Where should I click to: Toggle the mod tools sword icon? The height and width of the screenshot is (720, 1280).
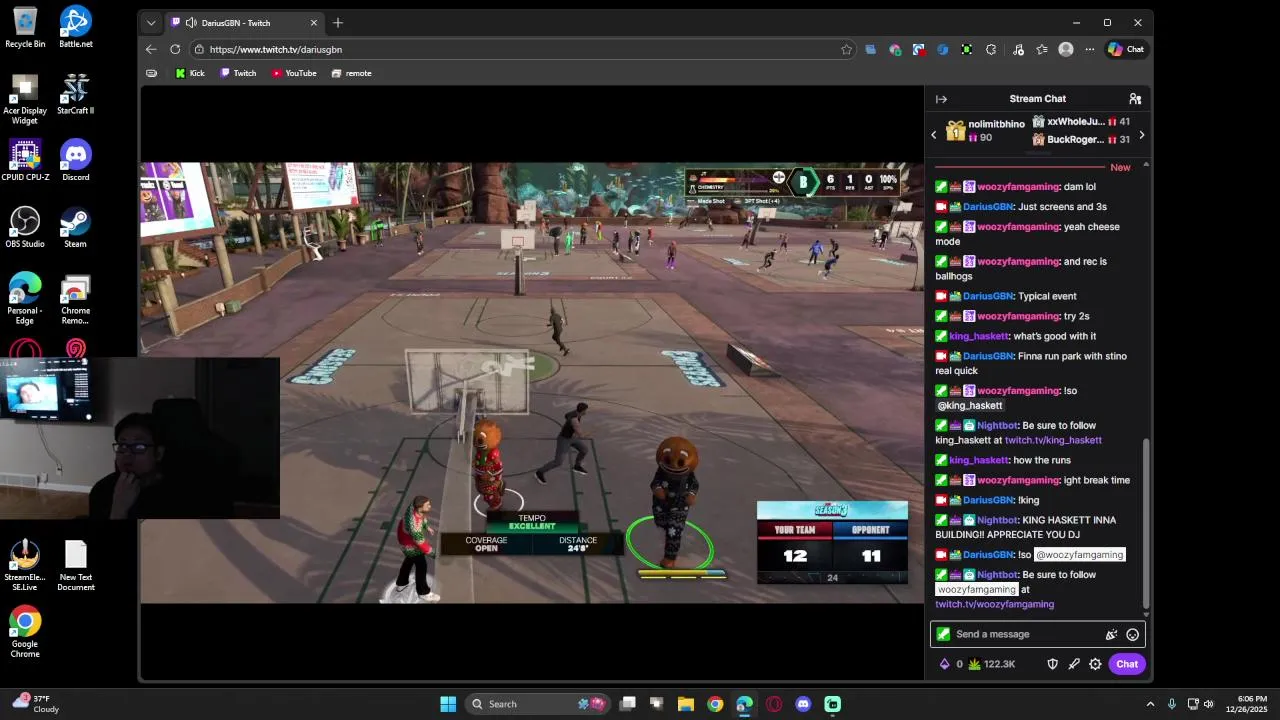click(x=1074, y=664)
